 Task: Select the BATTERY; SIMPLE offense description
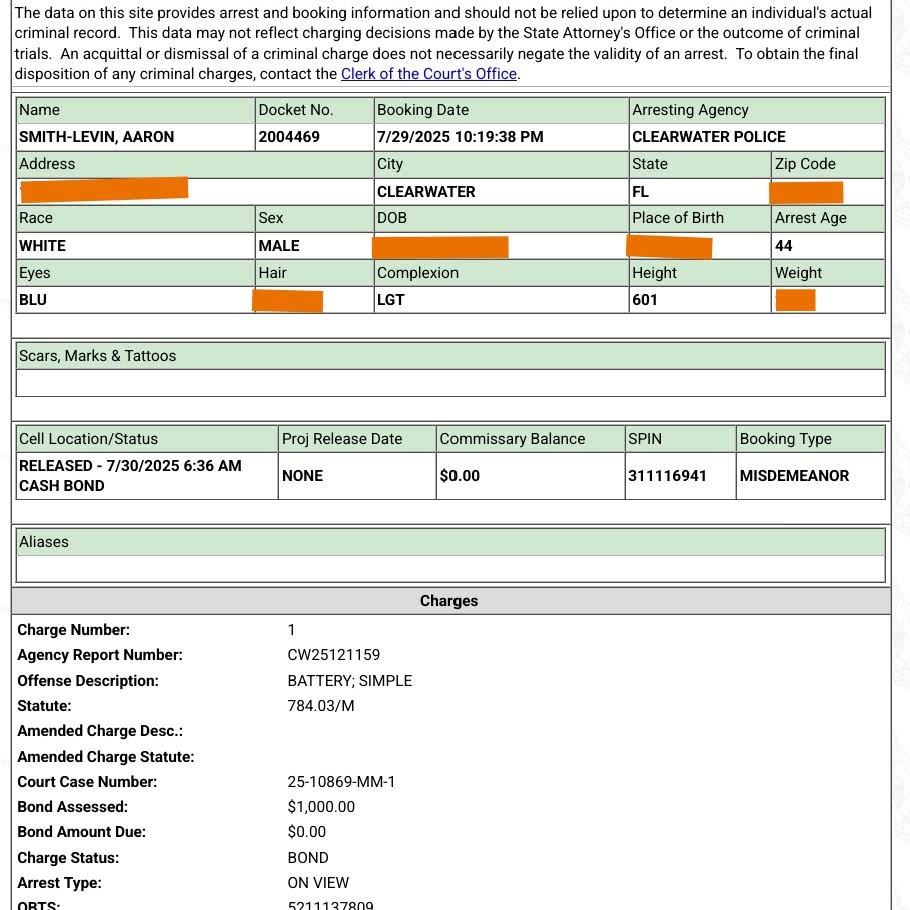pyautogui.click(x=349, y=681)
